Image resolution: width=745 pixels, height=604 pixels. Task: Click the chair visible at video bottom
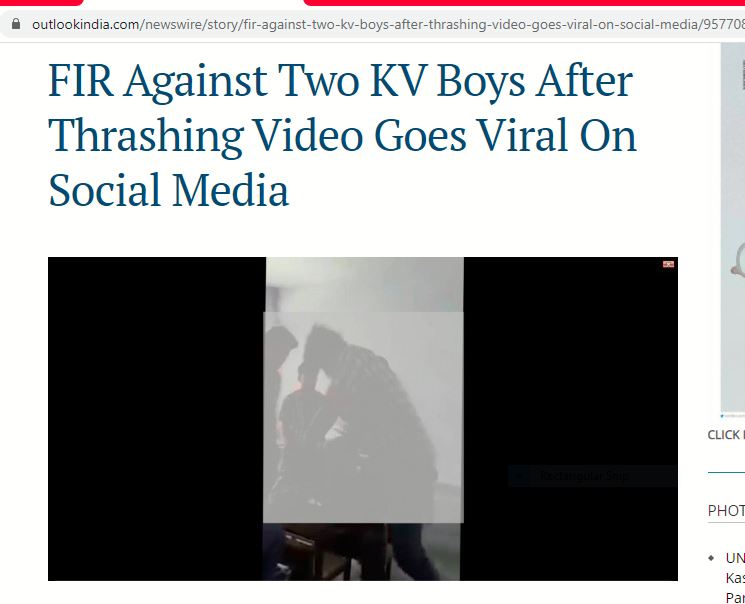(333, 551)
